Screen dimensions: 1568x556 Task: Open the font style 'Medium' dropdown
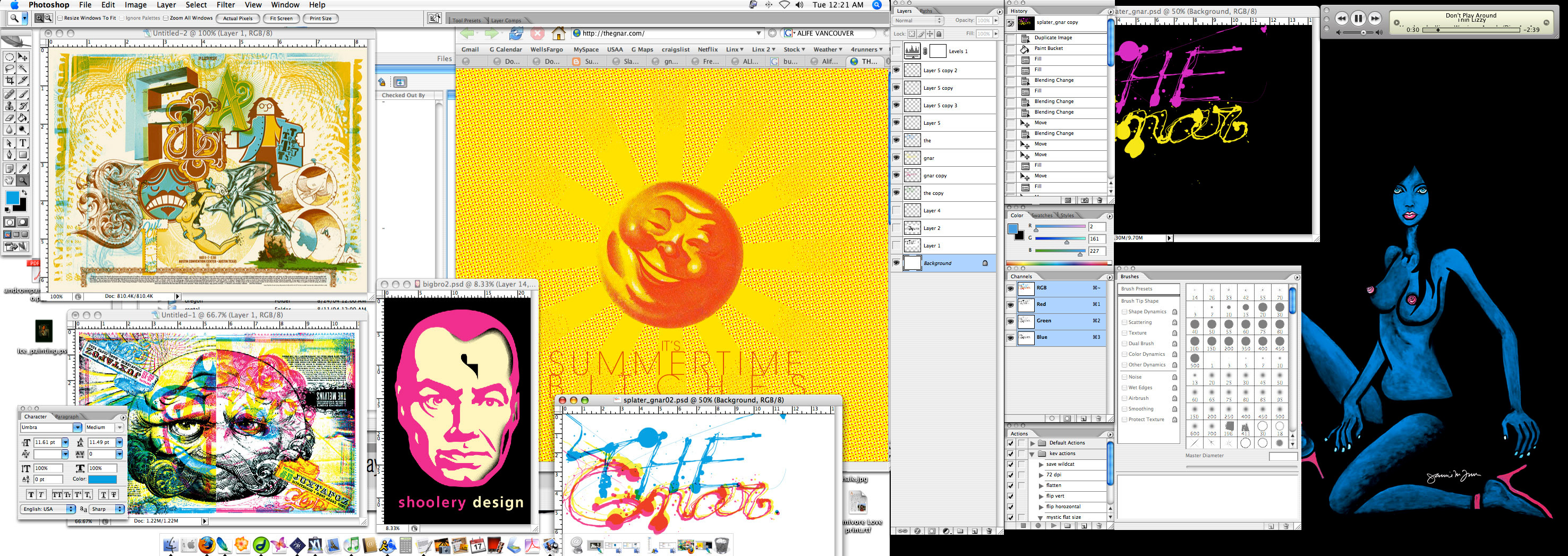(120, 427)
